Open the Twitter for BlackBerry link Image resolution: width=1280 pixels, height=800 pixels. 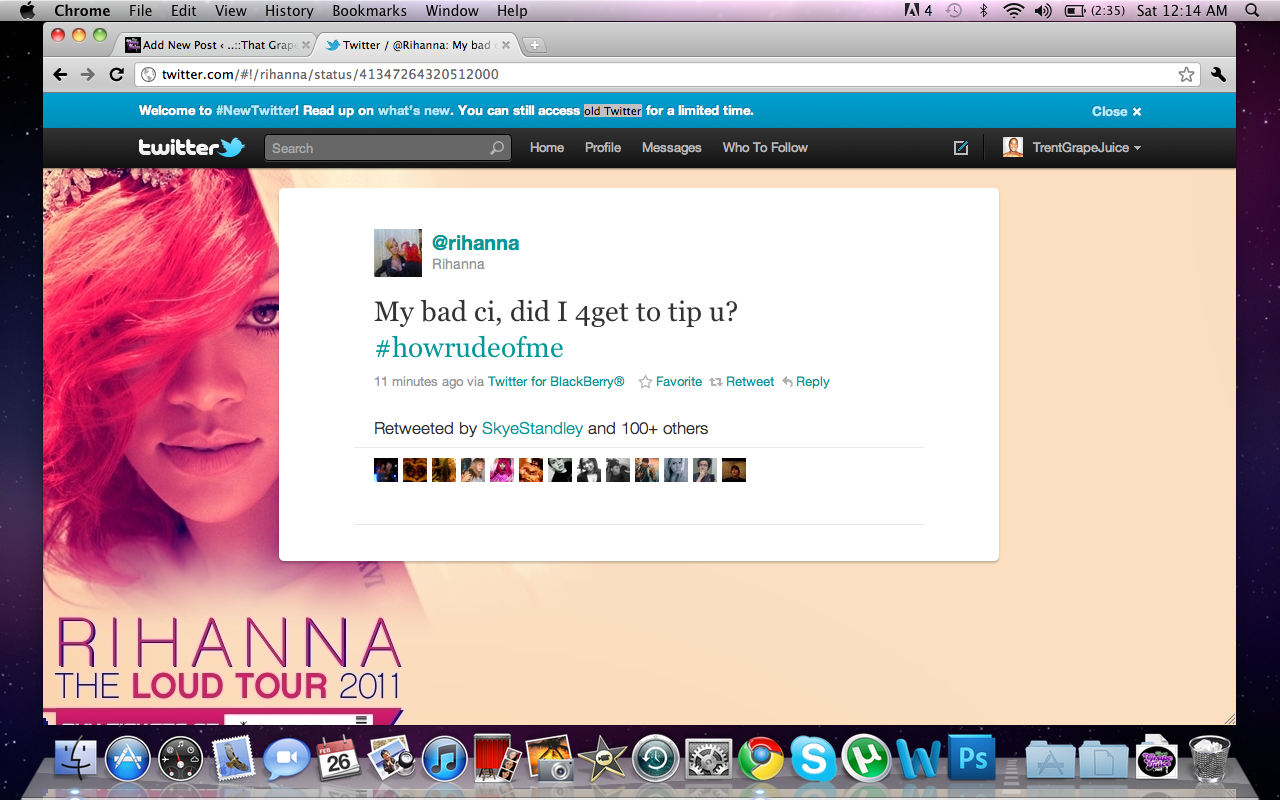pyautogui.click(x=556, y=382)
